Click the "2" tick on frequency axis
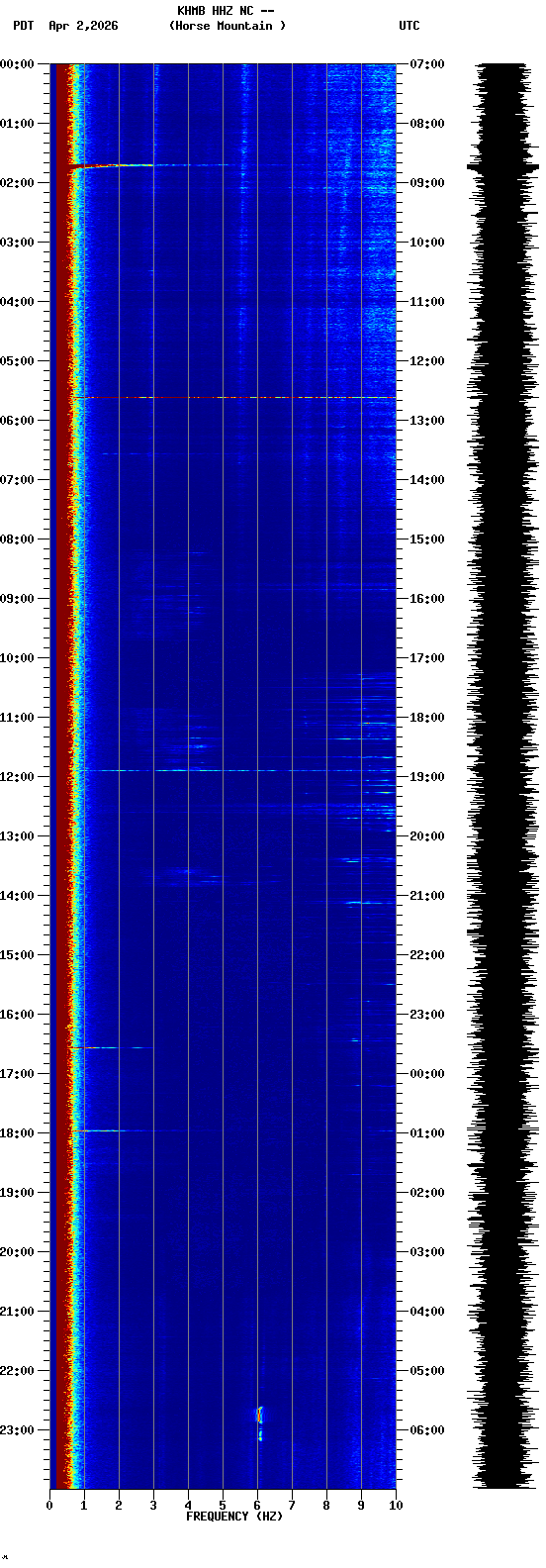Screen dimensions: 546x1568 [119, 1506]
